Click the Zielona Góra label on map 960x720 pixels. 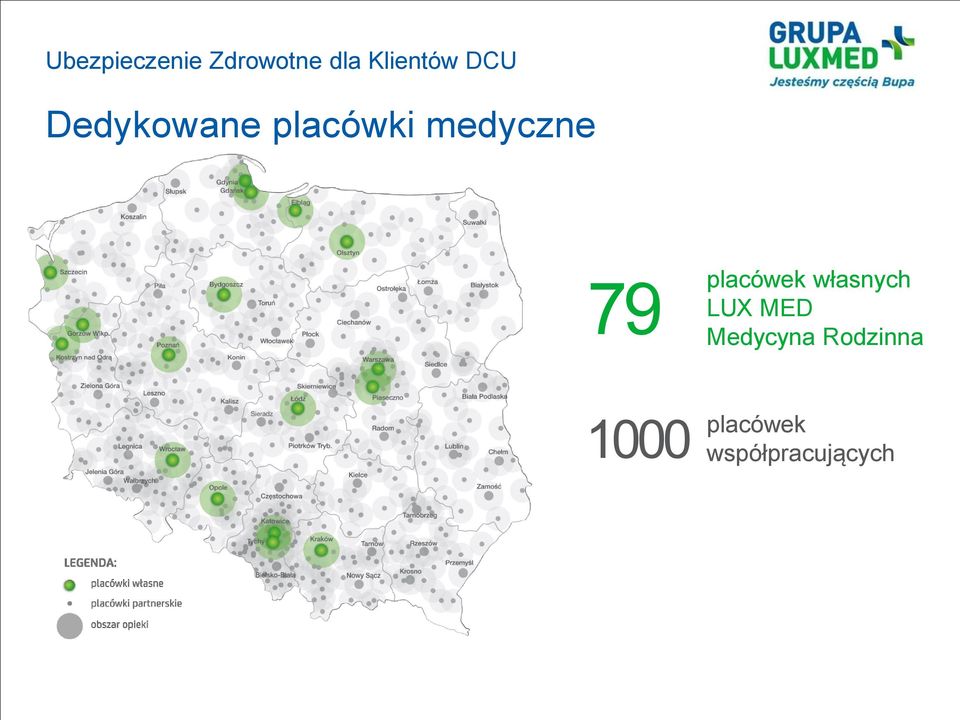(100, 386)
